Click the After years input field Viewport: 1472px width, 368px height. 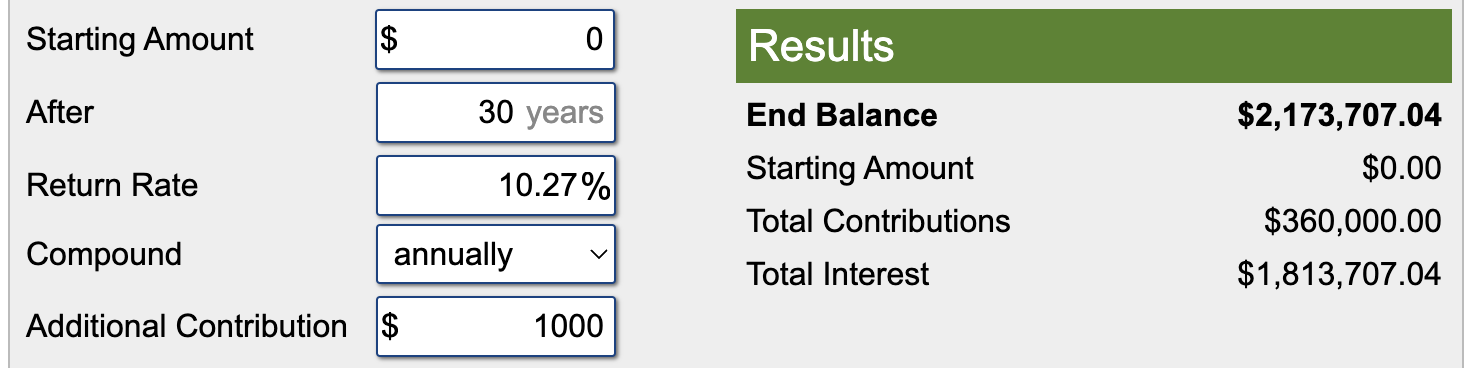(494, 112)
